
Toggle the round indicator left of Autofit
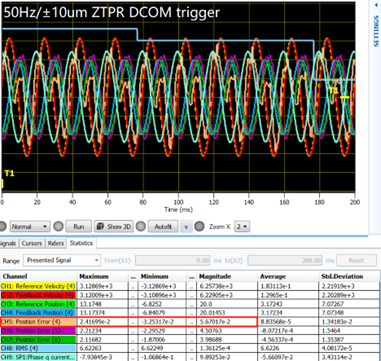(141, 227)
